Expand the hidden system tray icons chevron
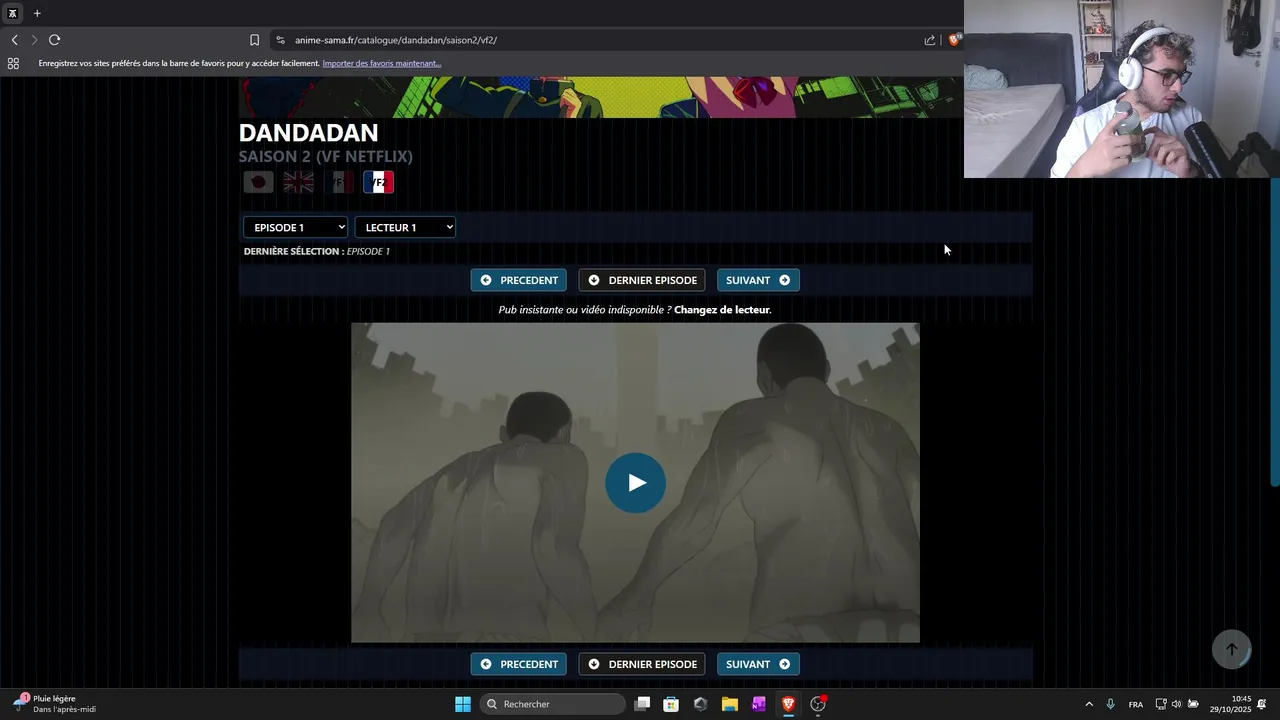This screenshot has width=1280, height=720. tap(1089, 704)
